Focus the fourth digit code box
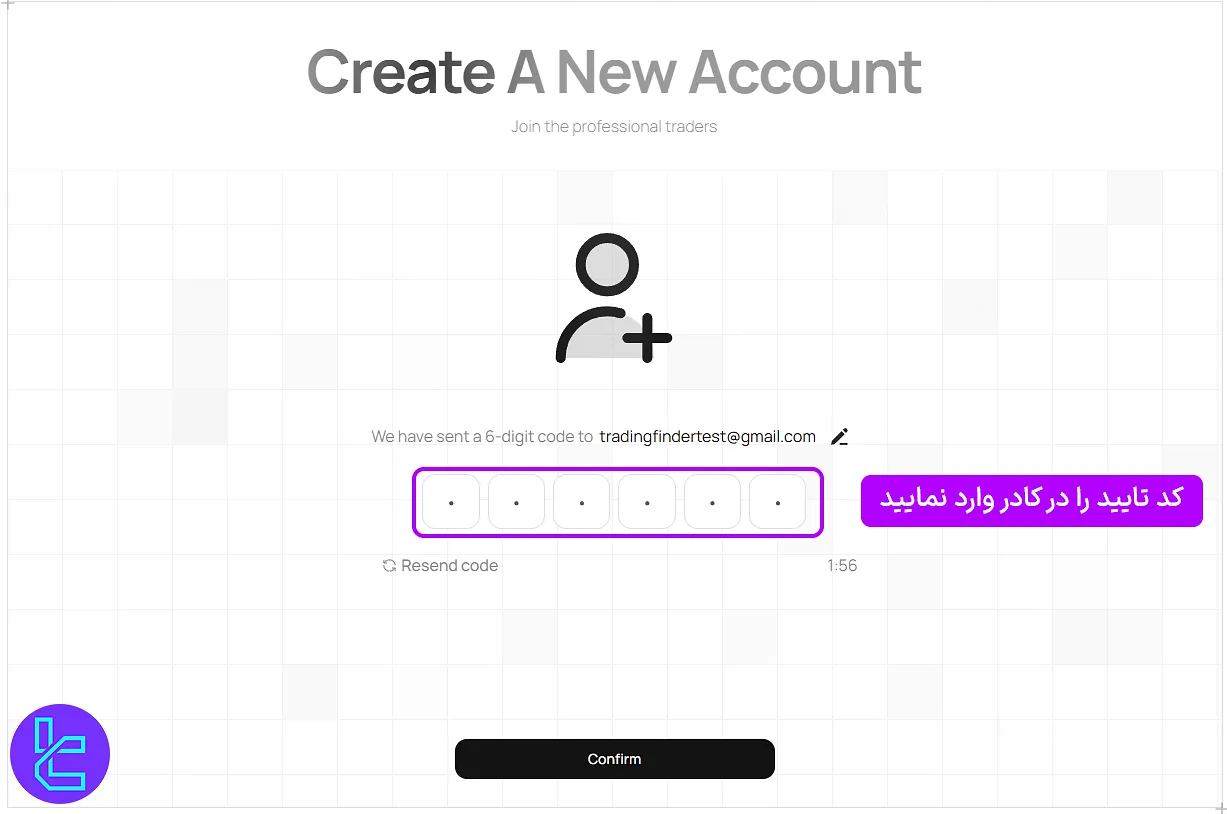This screenshot has width=1227, height=814. tap(647, 502)
